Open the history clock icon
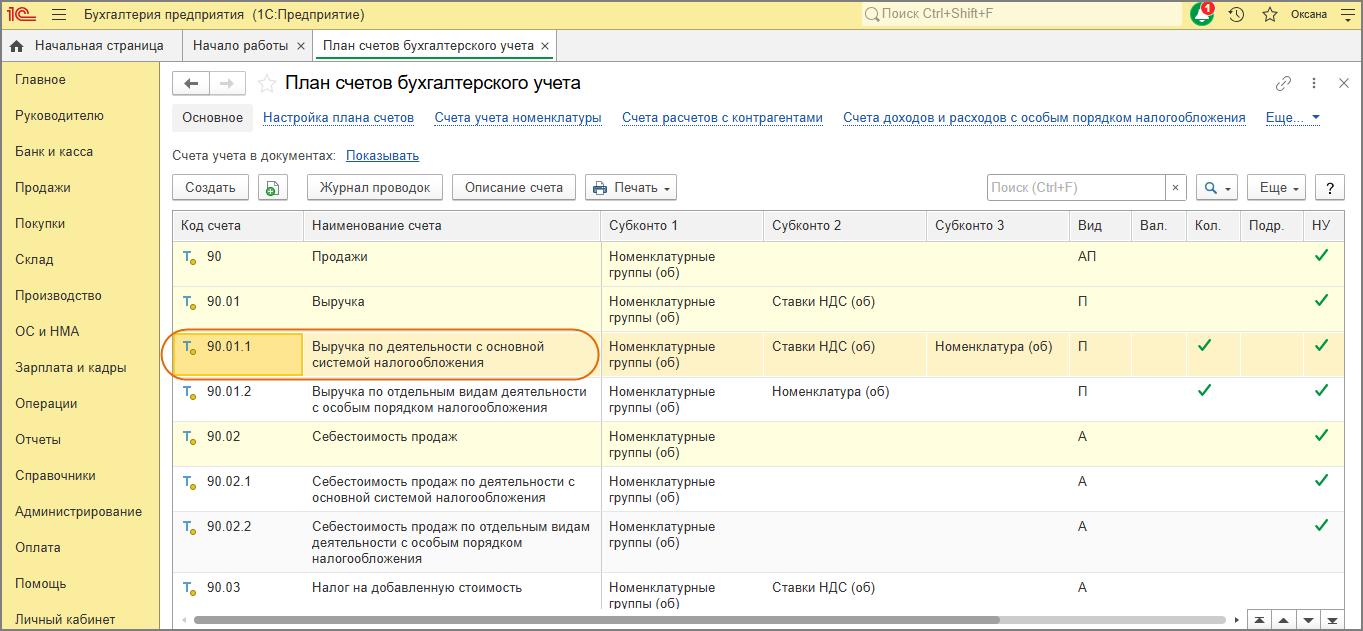This screenshot has width=1363, height=631. pos(1237,15)
